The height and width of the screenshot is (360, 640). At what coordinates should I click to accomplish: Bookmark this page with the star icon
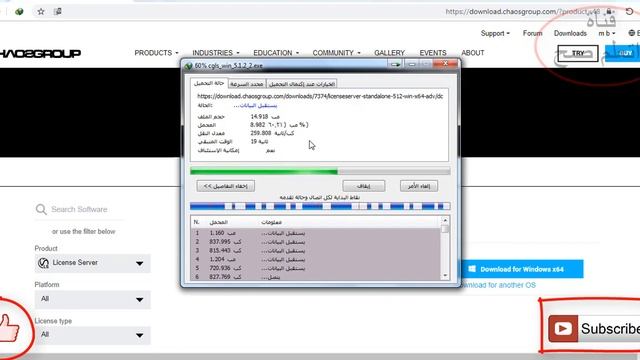tap(41, 11)
